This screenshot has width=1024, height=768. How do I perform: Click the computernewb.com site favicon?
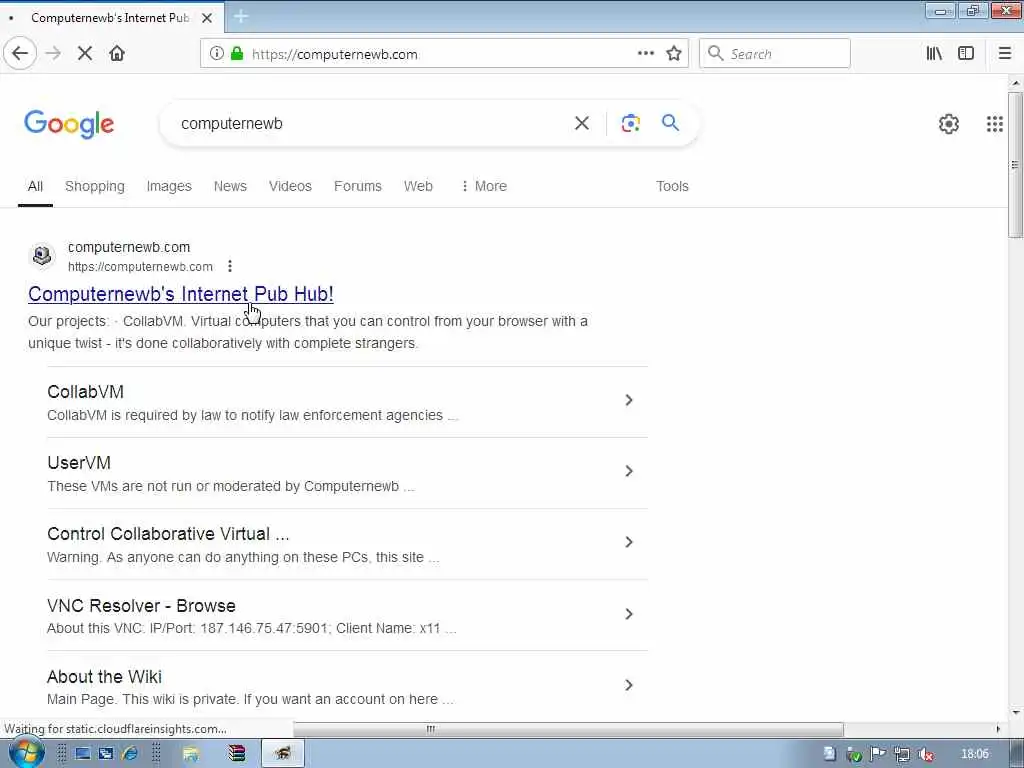[42, 255]
